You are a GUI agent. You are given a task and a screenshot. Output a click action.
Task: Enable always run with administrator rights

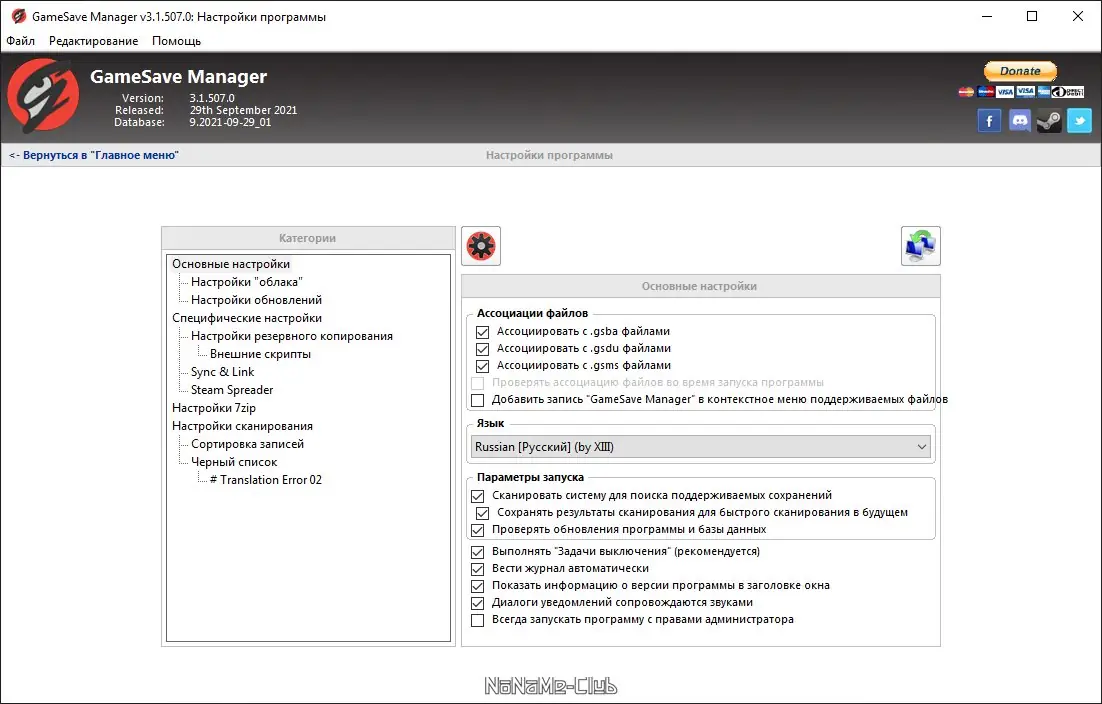478,620
